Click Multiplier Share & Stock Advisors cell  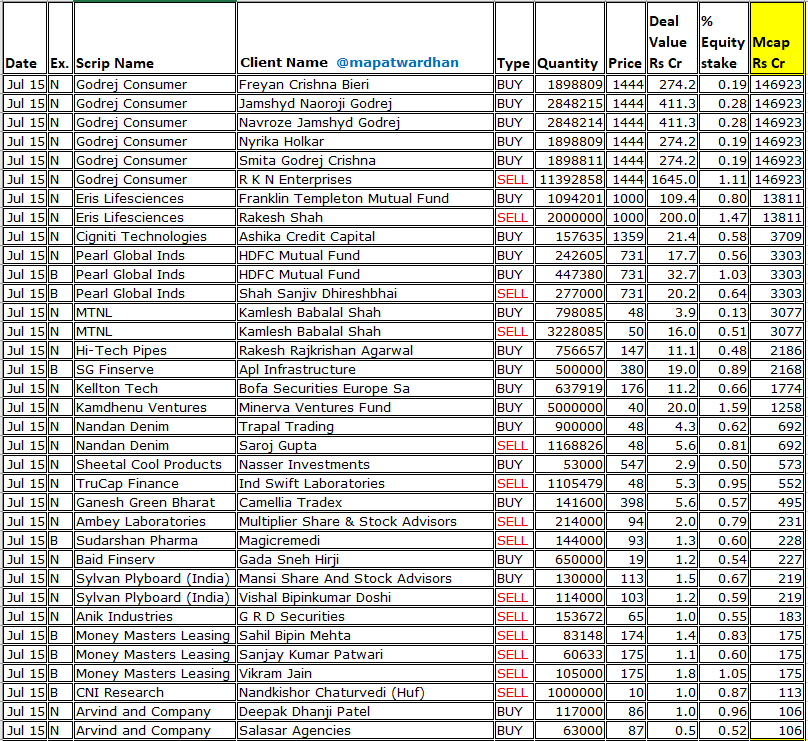[x=365, y=522]
